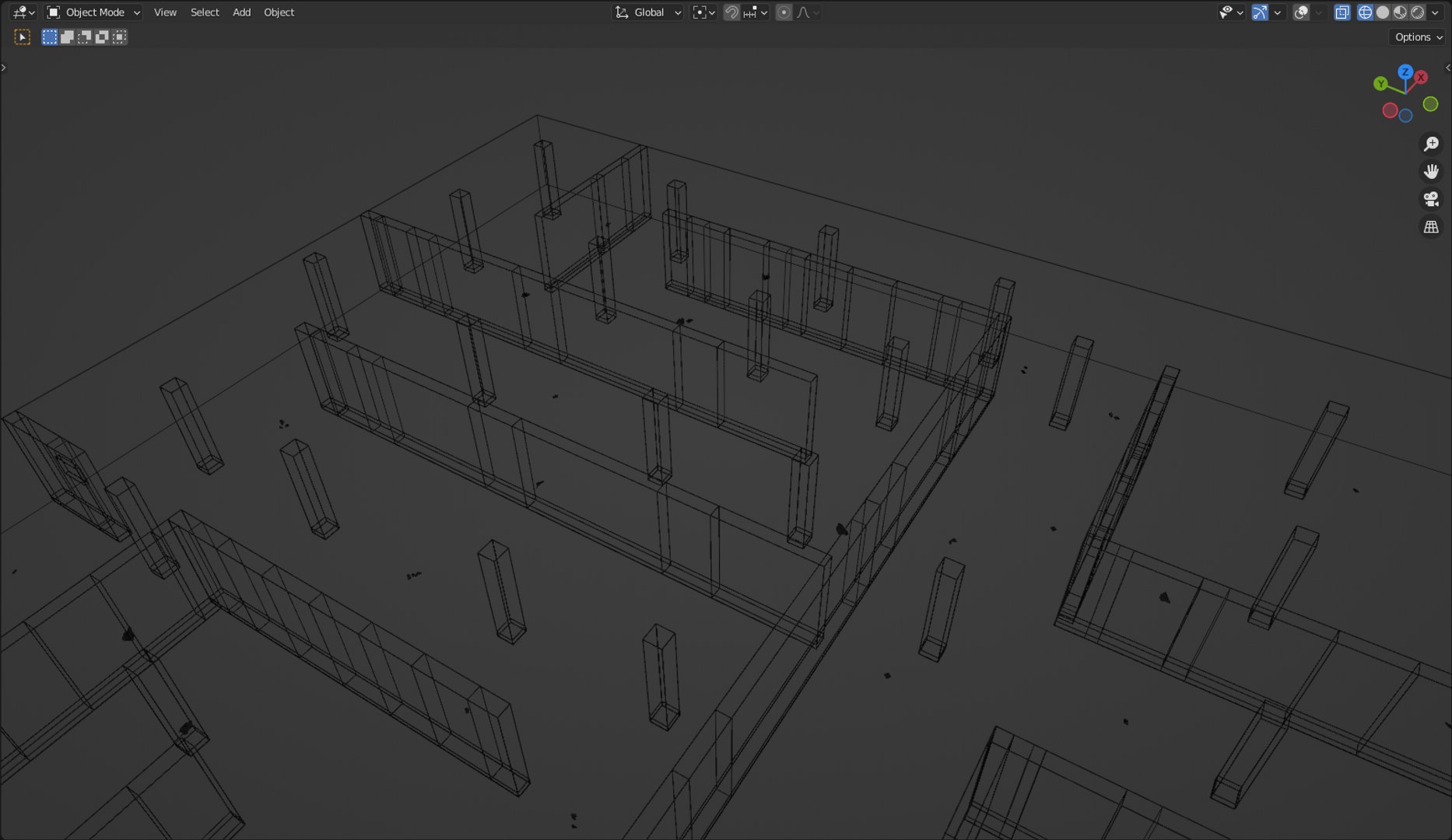The image size is (1452, 840).
Task: Click the negative Y green circle on the gizmo
Action: (x=1430, y=104)
